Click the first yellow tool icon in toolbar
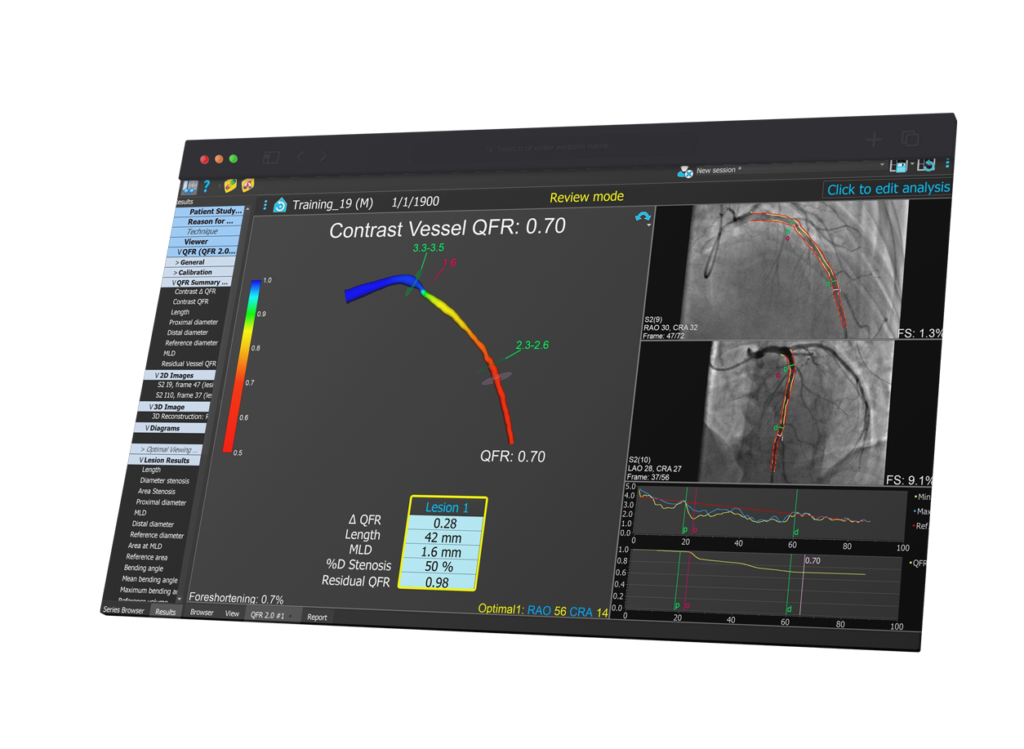 (x=230, y=186)
